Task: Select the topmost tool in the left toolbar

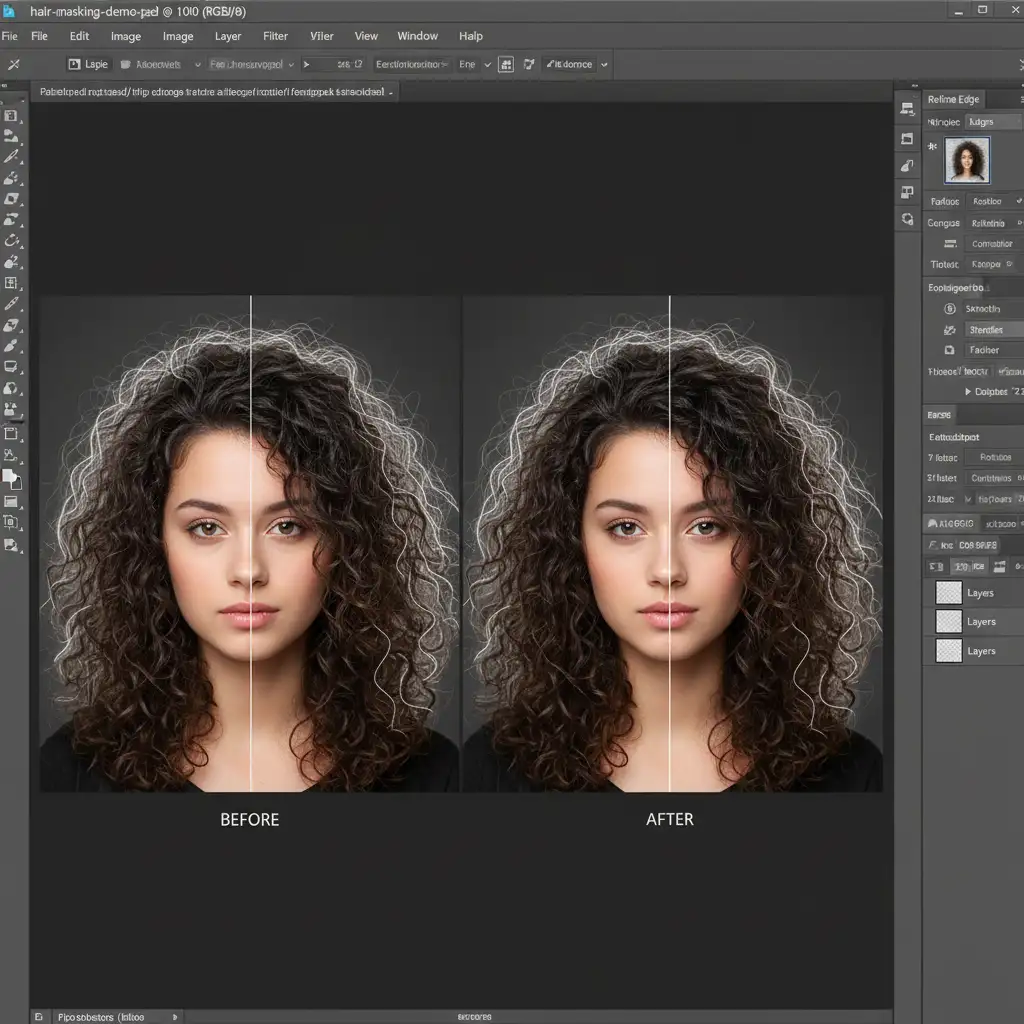Action: 12,116
